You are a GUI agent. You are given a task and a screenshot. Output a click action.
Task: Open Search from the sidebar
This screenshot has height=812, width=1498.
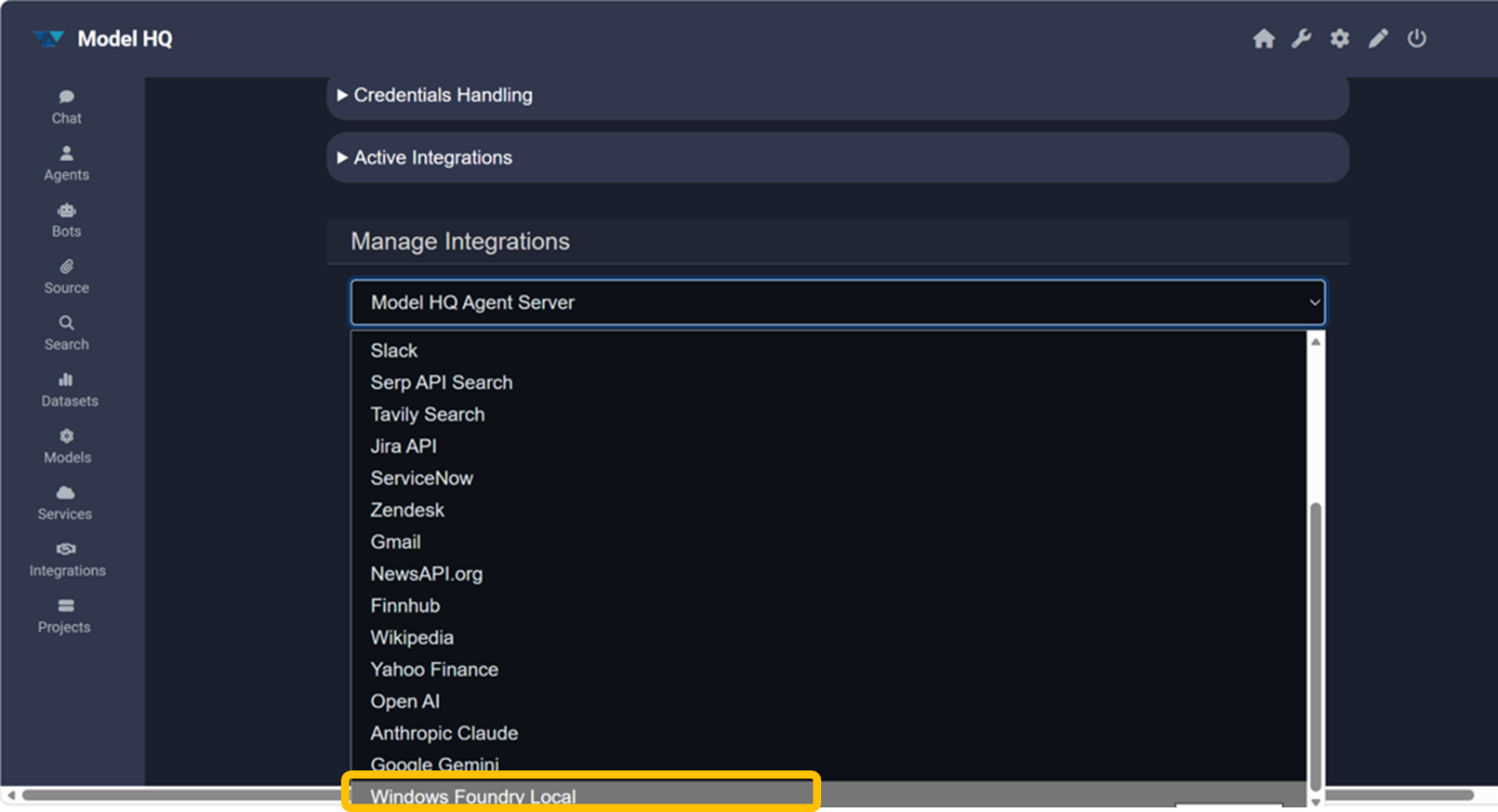66,333
